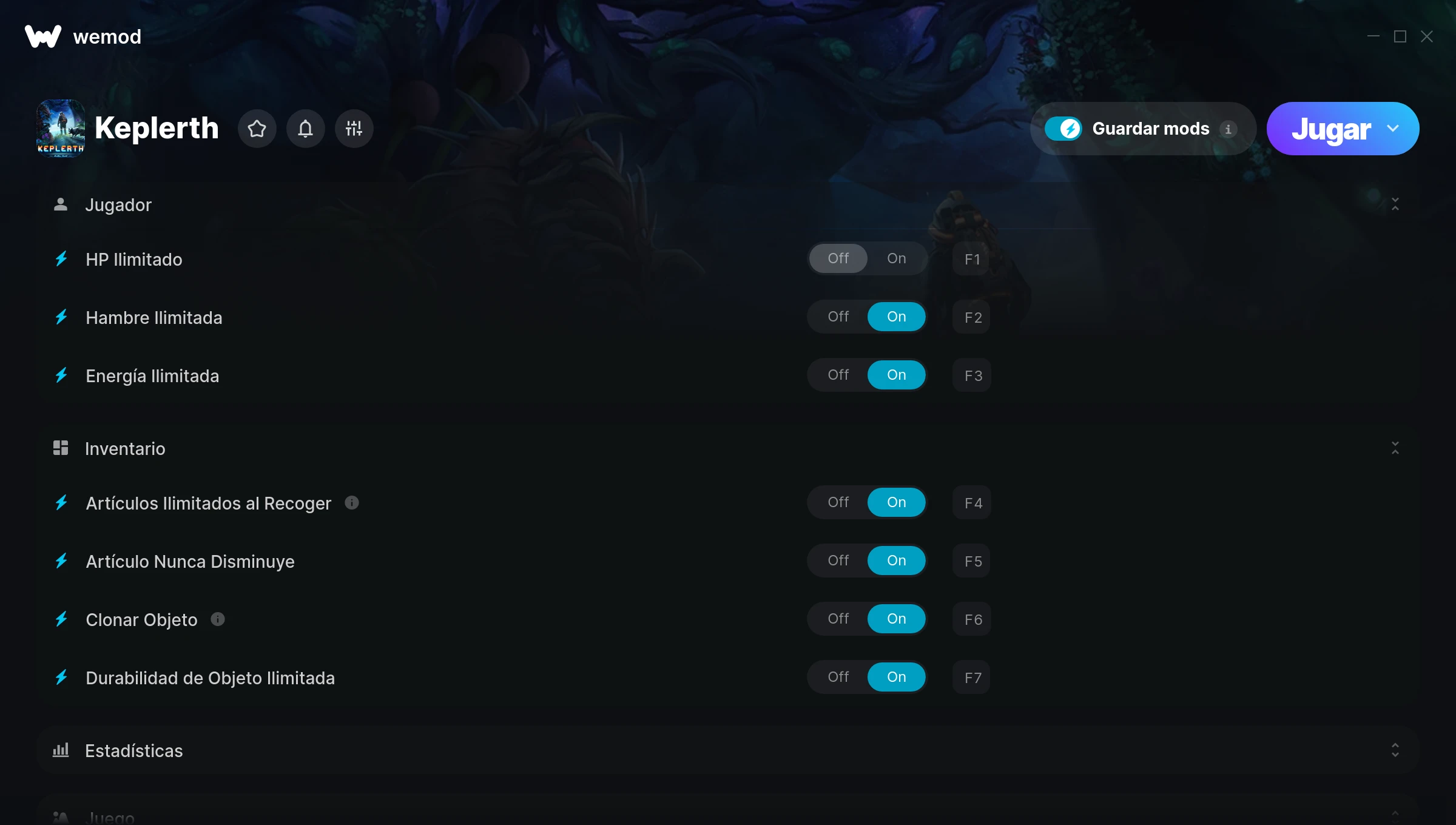Image resolution: width=1456 pixels, height=825 pixels.
Task: Turn Off Hambre Ilimitada
Action: pyautogui.click(x=838, y=317)
